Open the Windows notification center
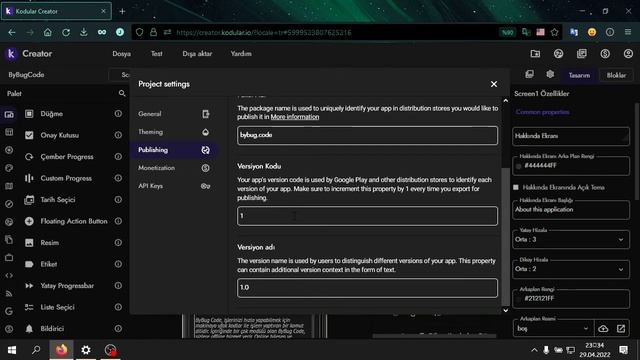This screenshot has width=640, height=360. pyautogui.click(x=623, y=350)
